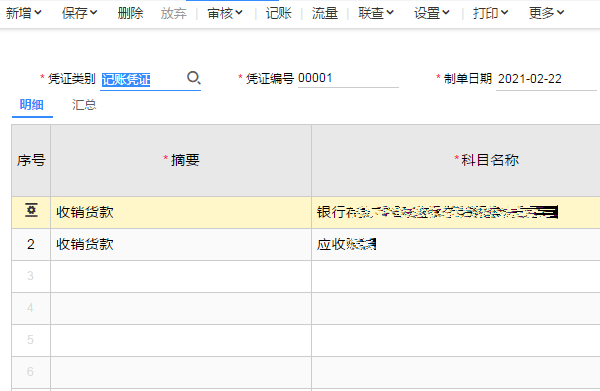Click the 删除 button
This screenshot has width=600, height=391.
pos(130,13)
